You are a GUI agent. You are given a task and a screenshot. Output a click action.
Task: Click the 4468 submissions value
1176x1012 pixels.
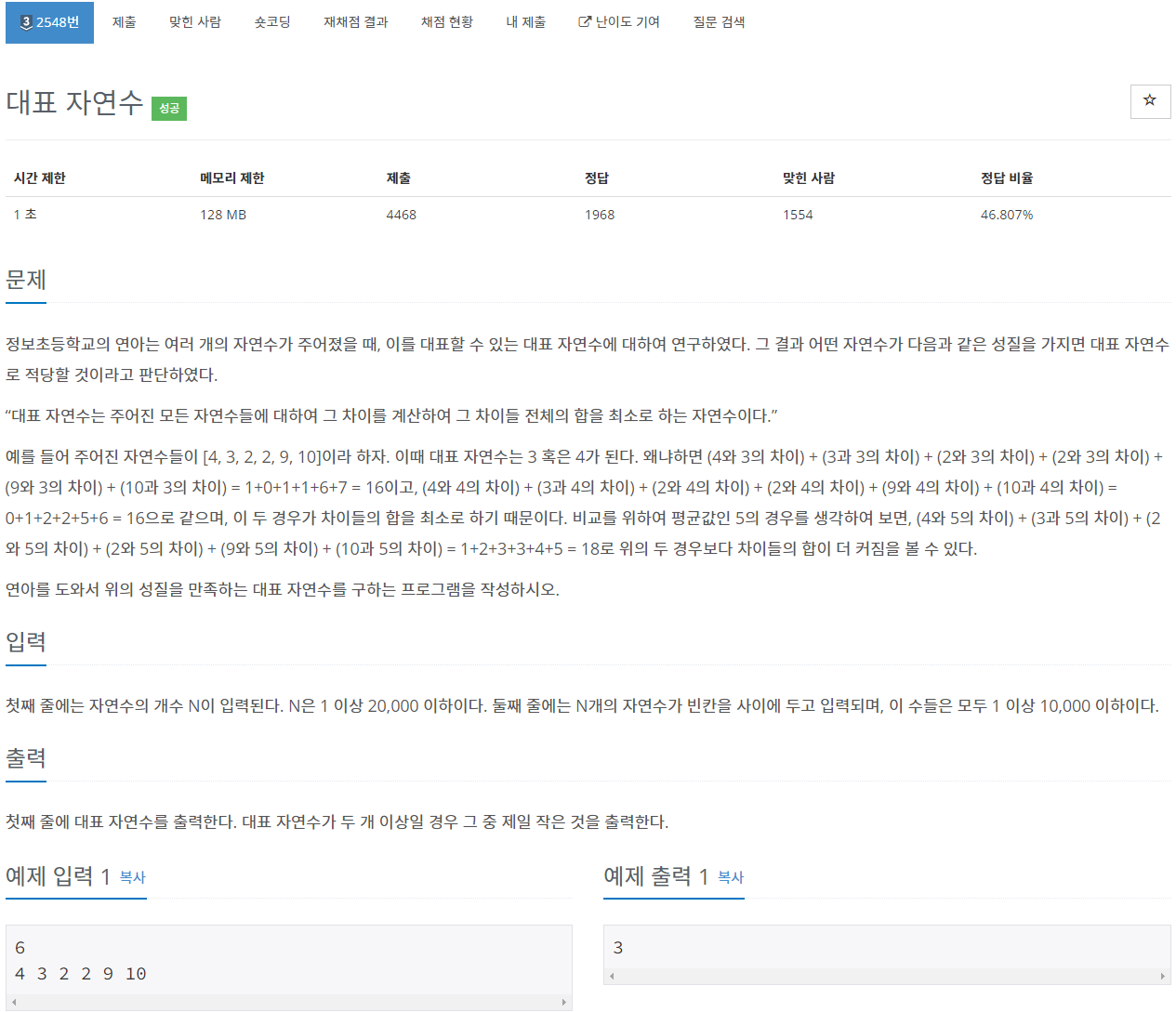(402, 215)
